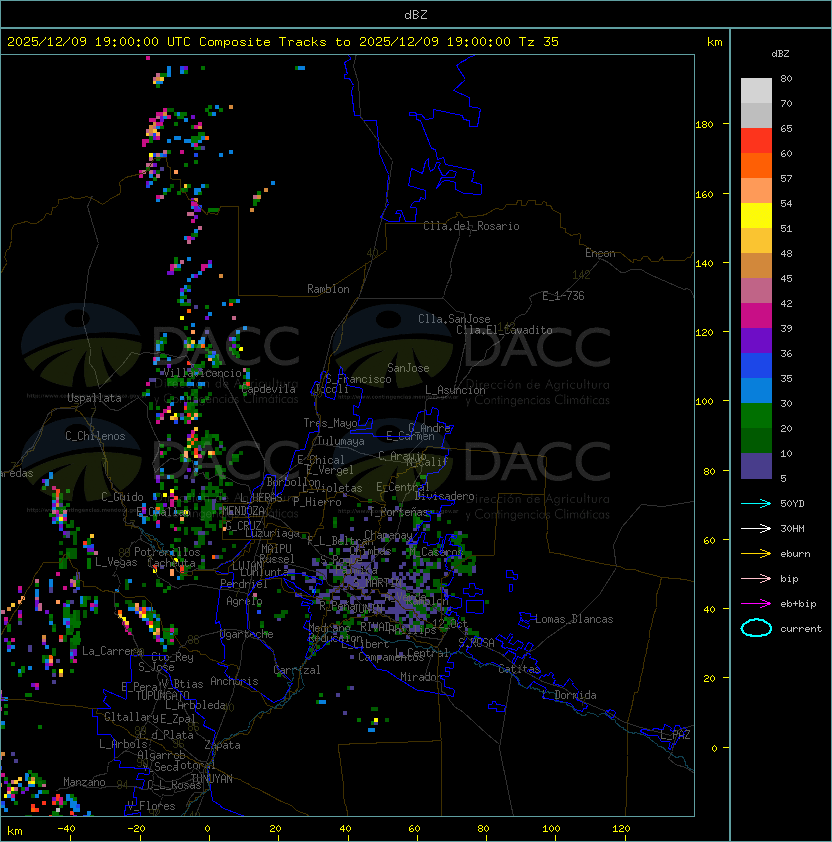Image resolution: width=832 pixels, height=842 pixels.
Task: Click the white 30HM arrow icon
Action: click(756, 529)
